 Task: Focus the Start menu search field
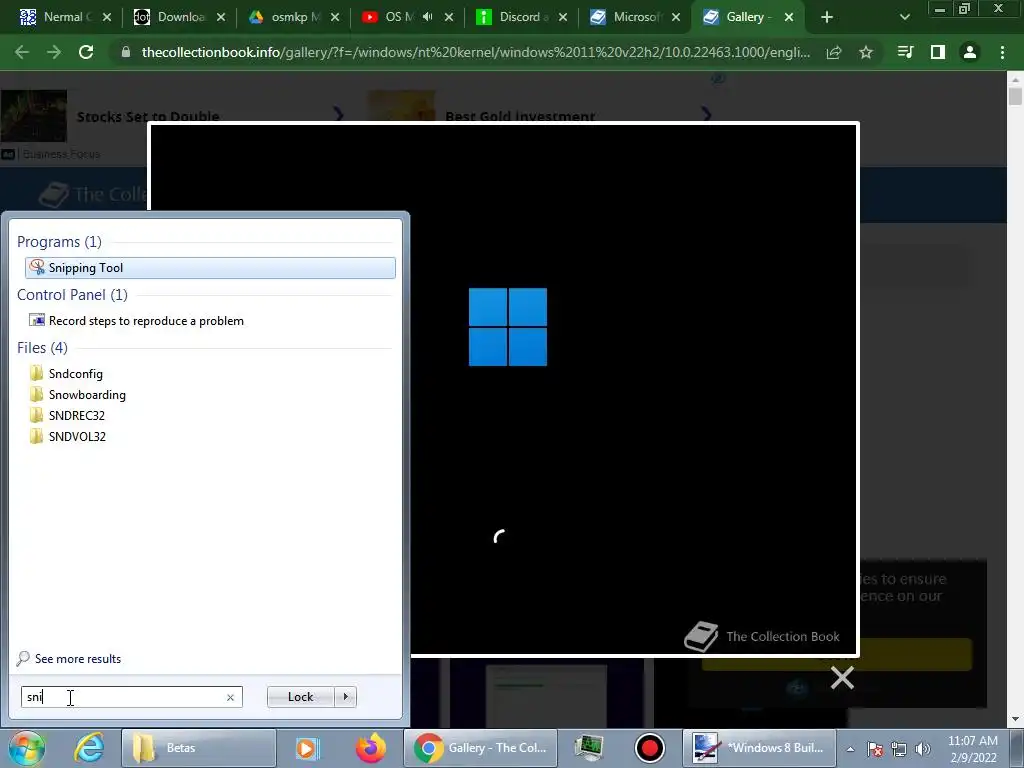click(x=124, y=697)
